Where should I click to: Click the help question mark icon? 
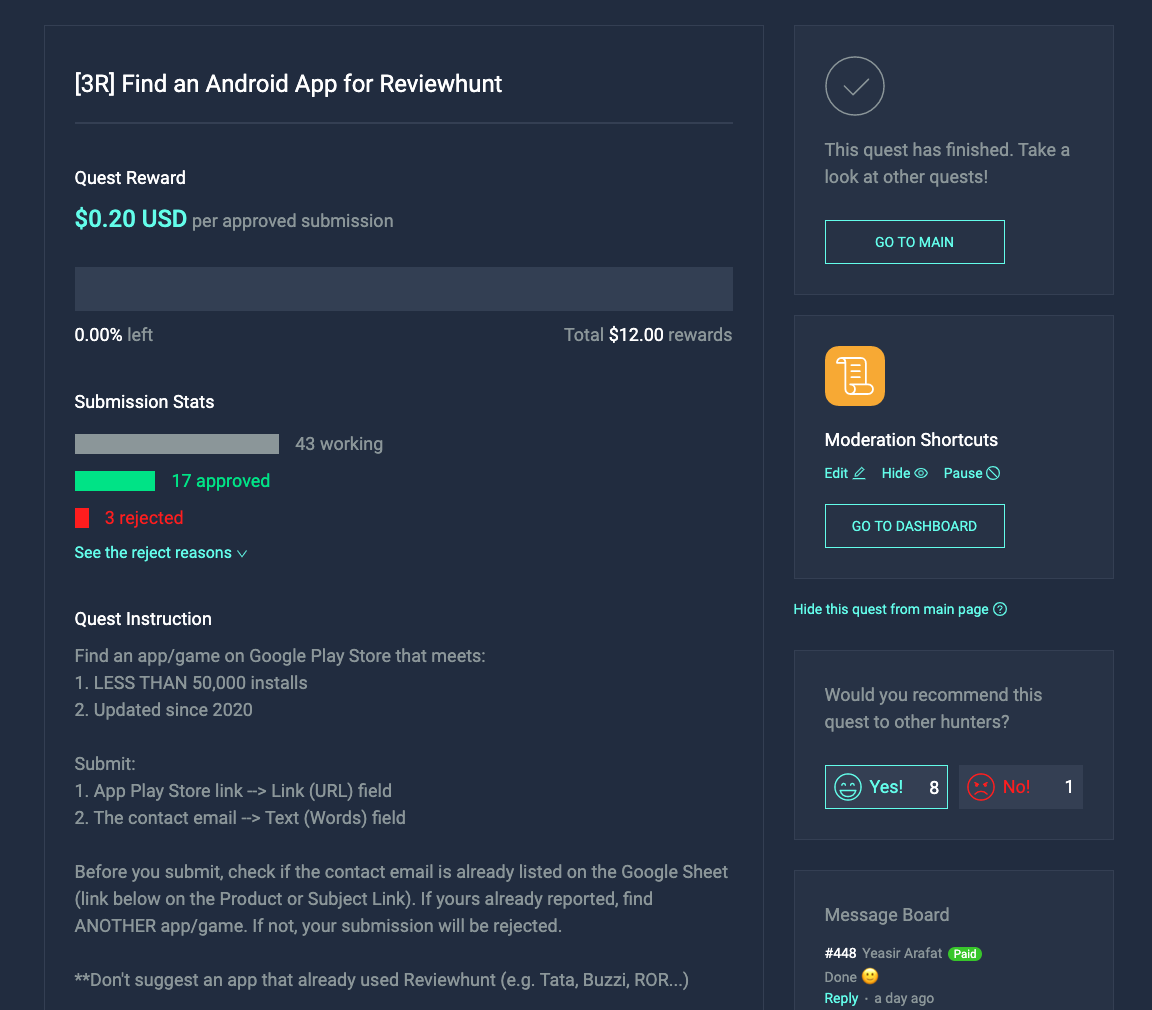tap(1000, 609)
